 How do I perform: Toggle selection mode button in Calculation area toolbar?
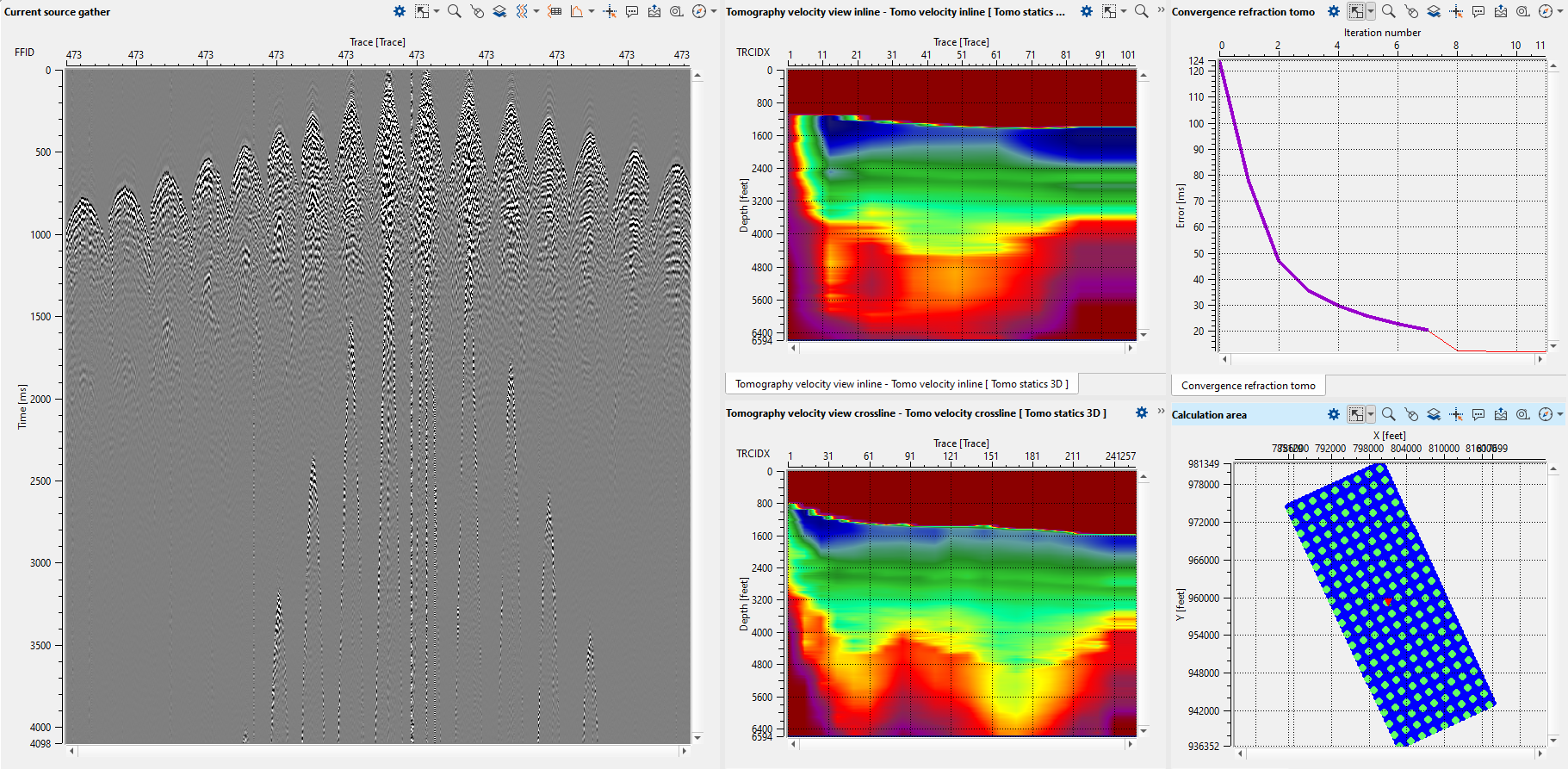pos(1356,414)
